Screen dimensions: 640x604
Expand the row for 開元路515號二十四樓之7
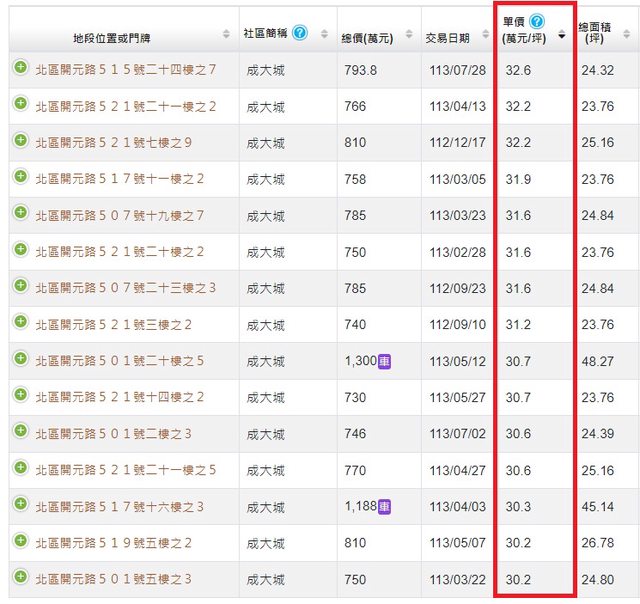click(20, 68)
